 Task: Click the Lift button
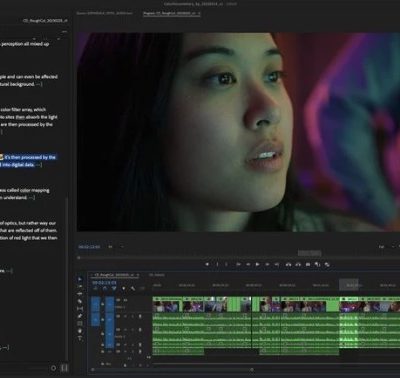pyautogui.click(x=288, y=264)
